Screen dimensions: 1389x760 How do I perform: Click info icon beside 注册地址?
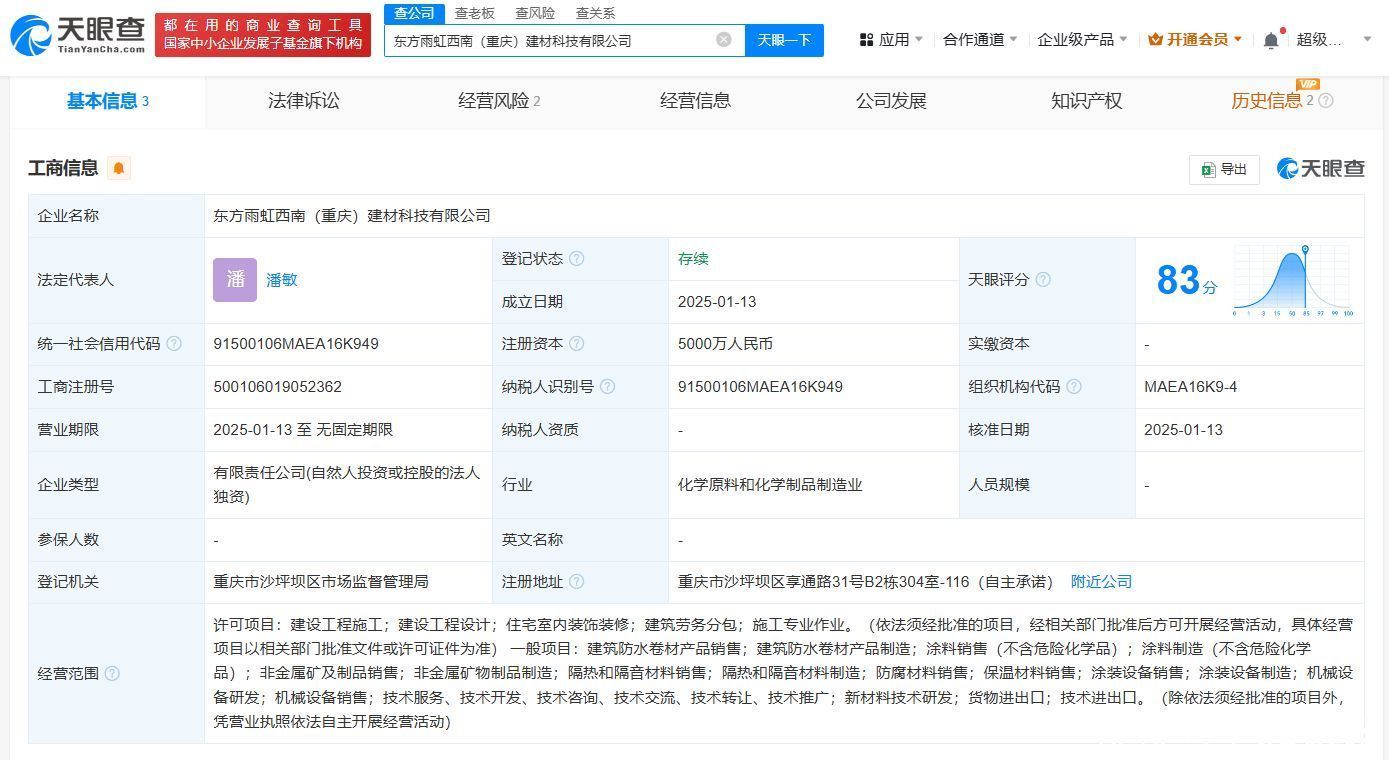(x=577, y=582)
